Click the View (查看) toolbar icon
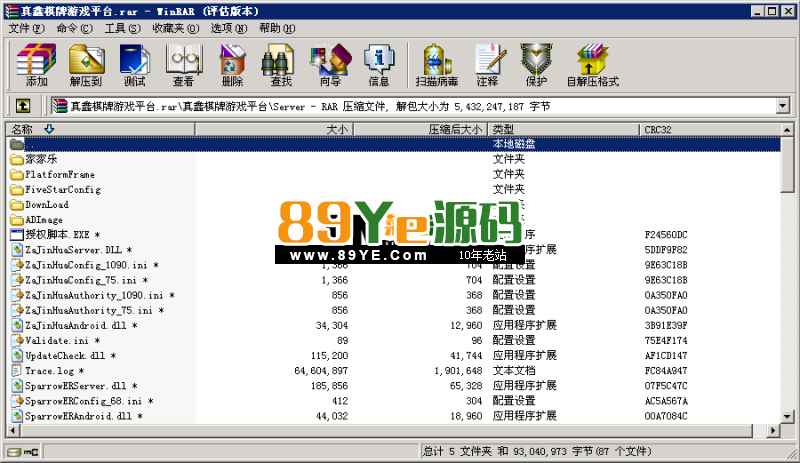Screen dimensions: 800x463 pyautogui.click(x=184, y=65)
